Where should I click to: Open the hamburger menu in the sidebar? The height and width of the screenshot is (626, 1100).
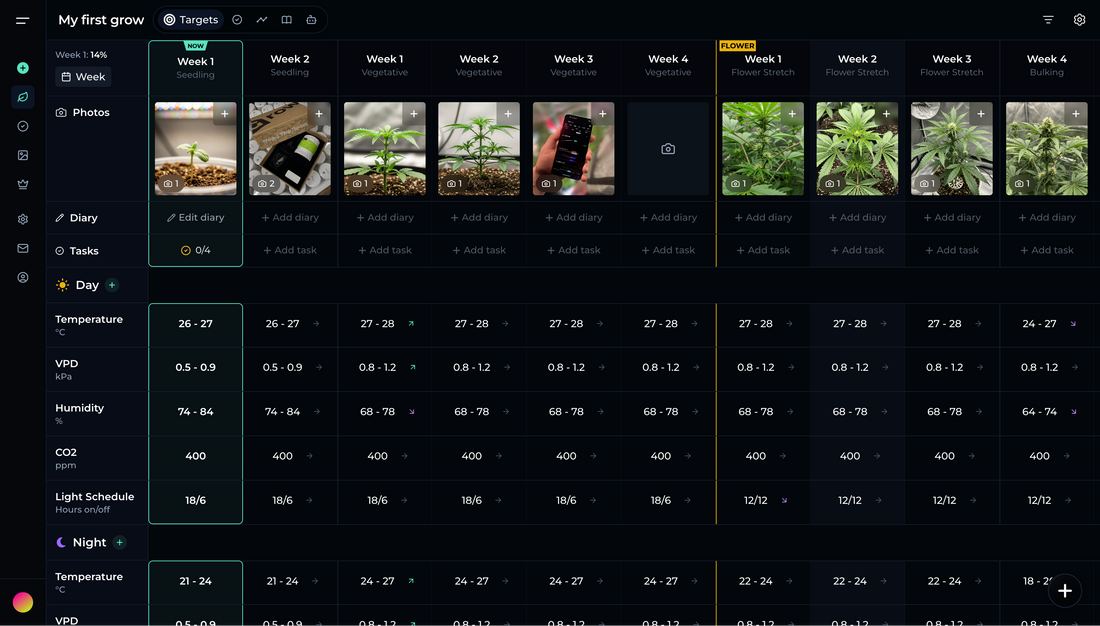(22, 20)
